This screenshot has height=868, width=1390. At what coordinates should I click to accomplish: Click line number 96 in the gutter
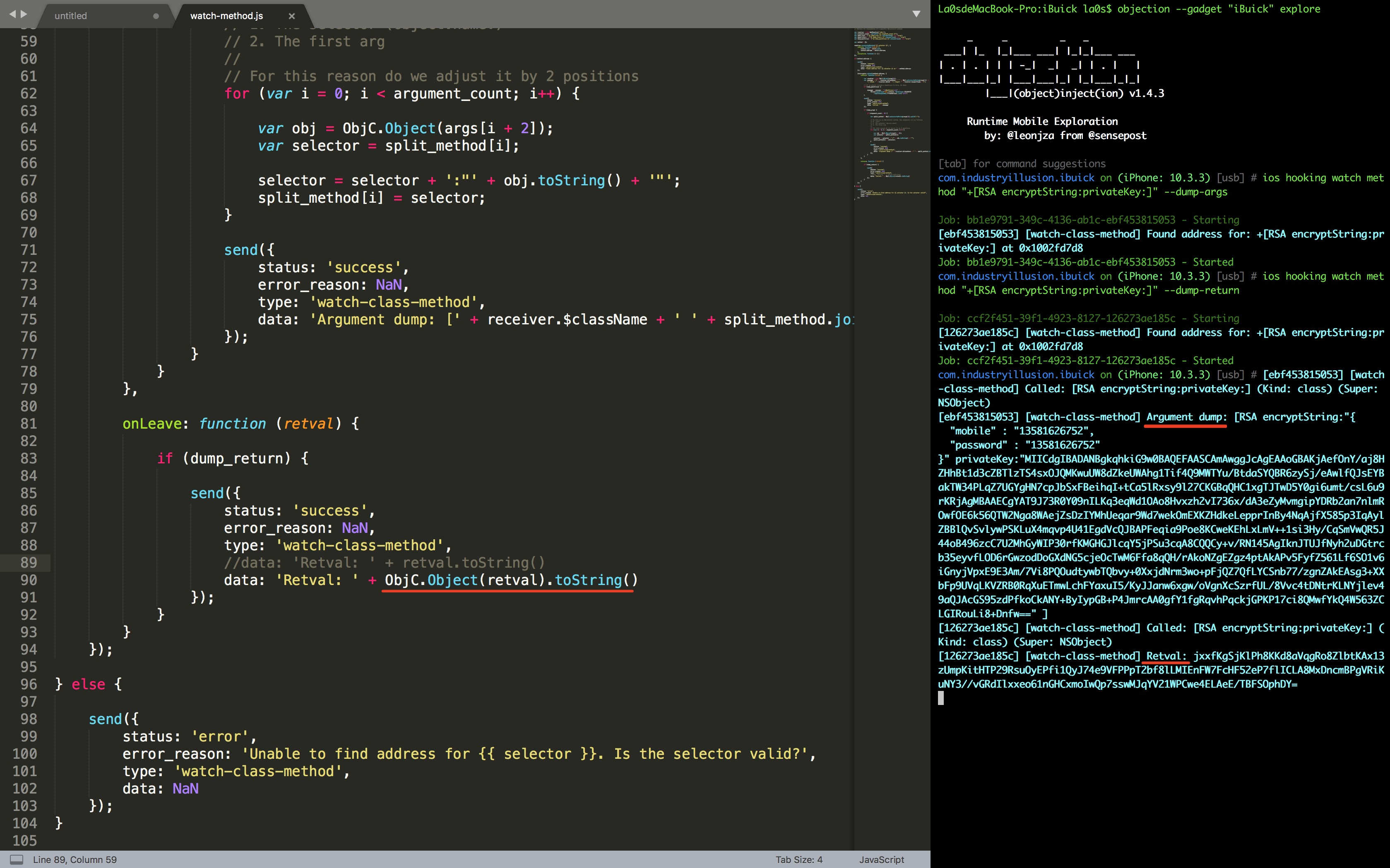[29, 684]
